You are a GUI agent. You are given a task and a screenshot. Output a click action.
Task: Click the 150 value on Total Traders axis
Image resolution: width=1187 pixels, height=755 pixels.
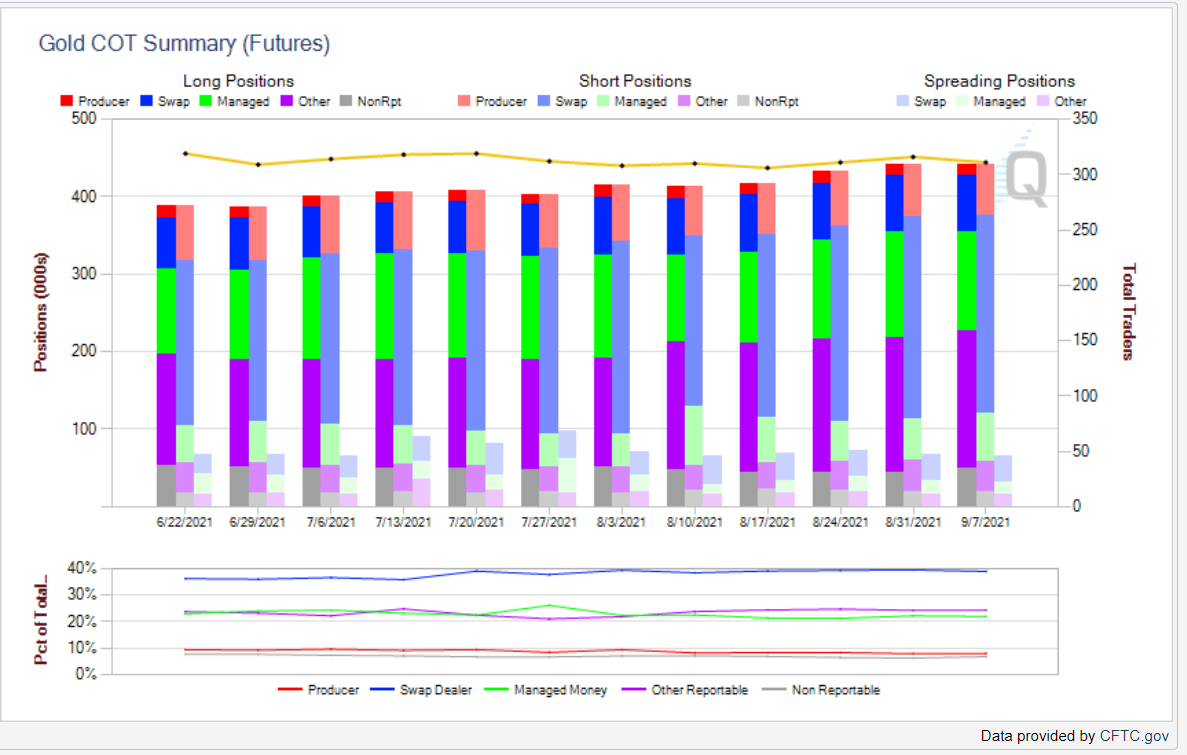click(x=1085, y=340)
